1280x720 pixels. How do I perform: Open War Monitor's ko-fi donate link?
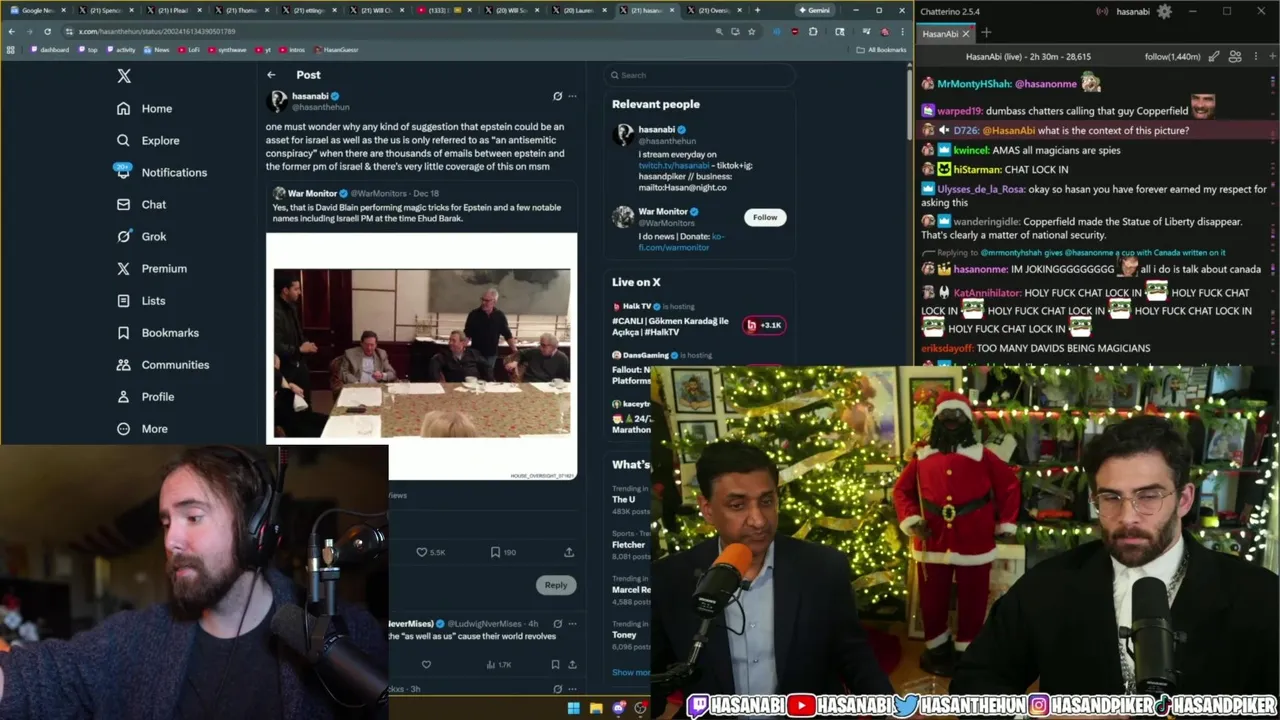point(681,242)
